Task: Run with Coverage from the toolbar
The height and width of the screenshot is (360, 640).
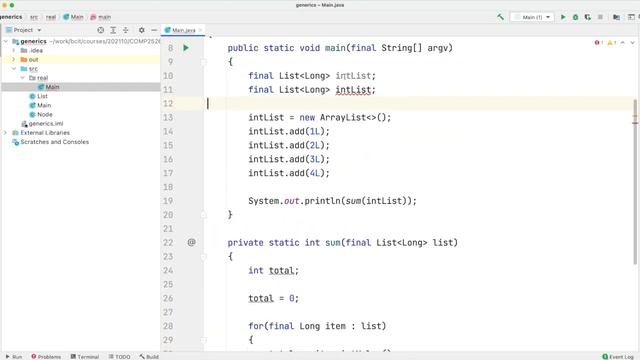Action: click(x=587, y=17)
